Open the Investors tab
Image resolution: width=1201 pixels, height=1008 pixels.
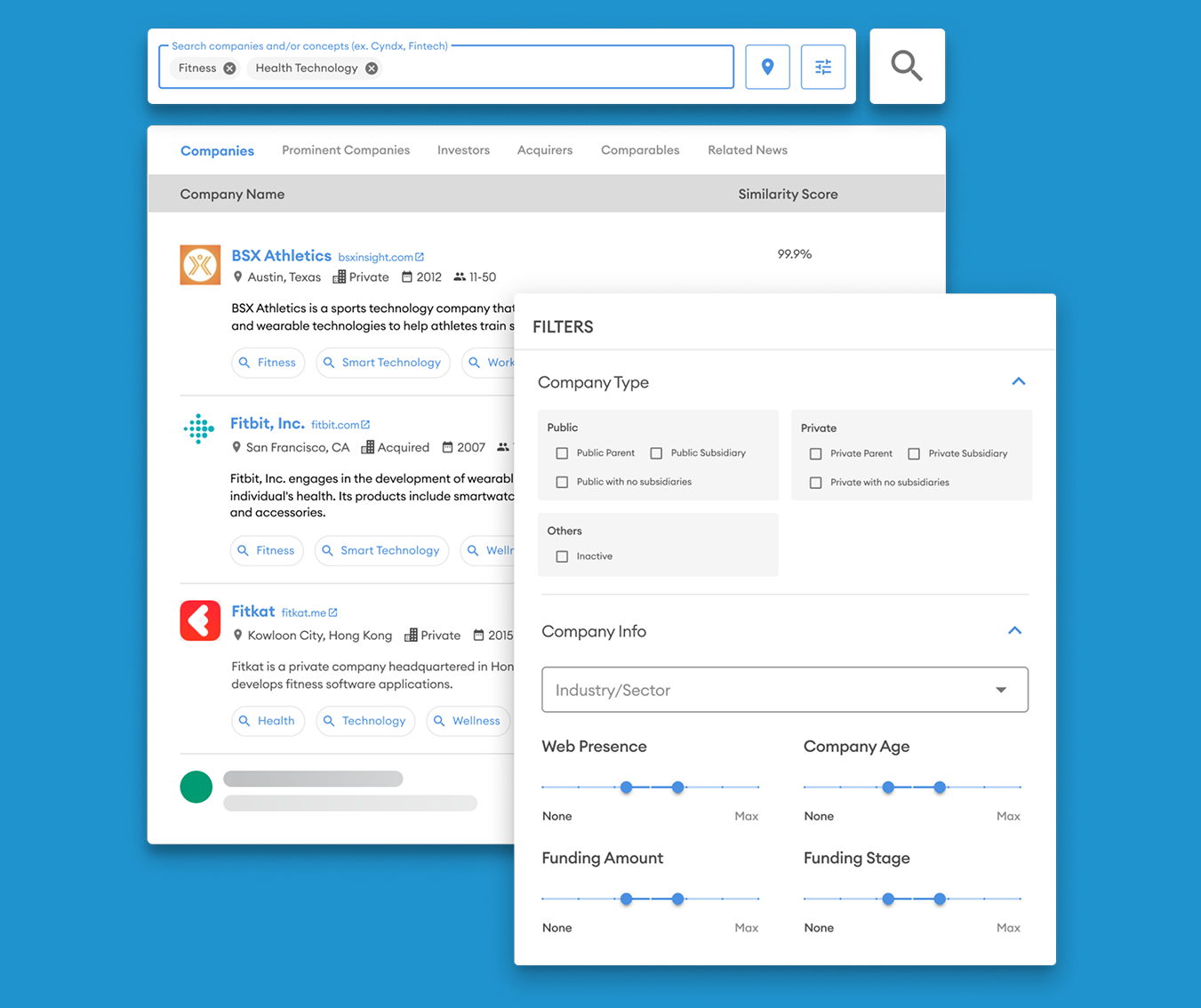pyautogui.click(x=463, y=150)
